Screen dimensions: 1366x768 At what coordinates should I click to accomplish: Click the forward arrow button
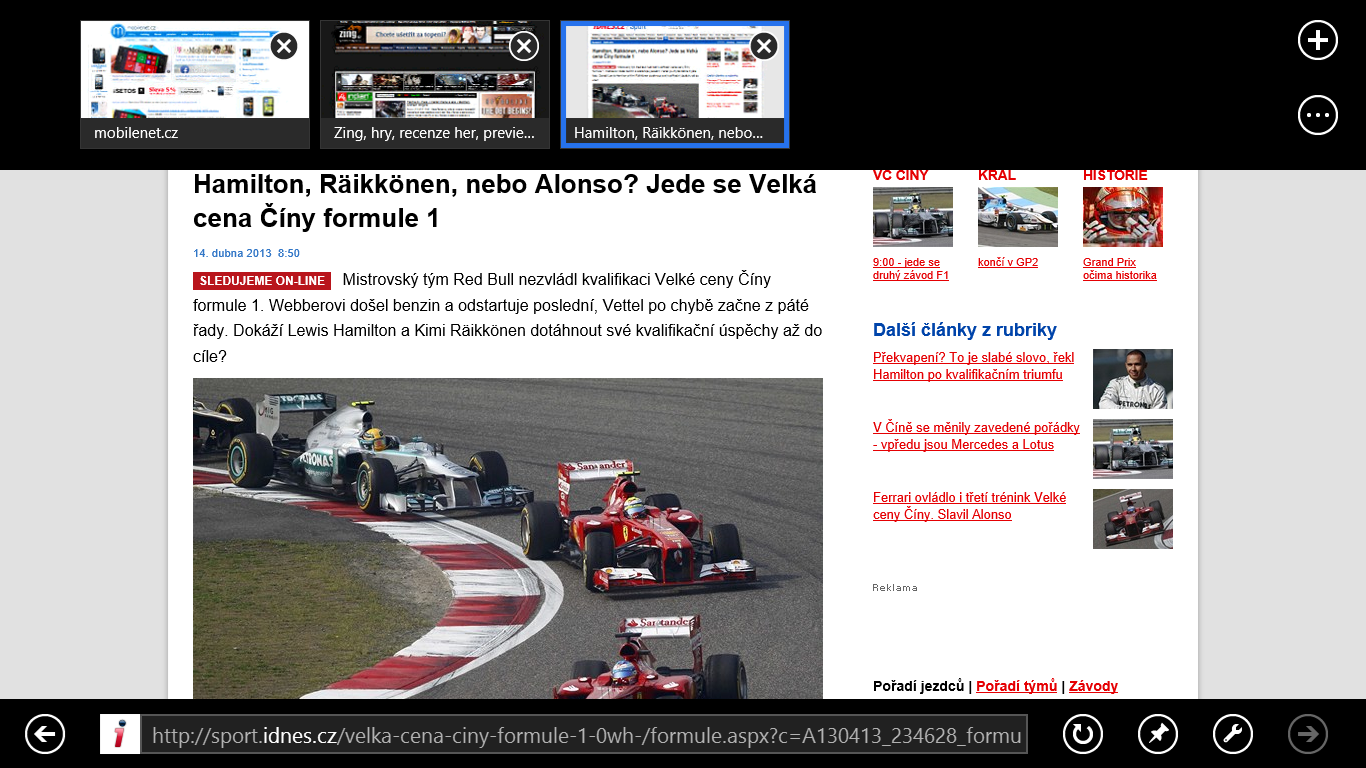[x=1308, y=734]
